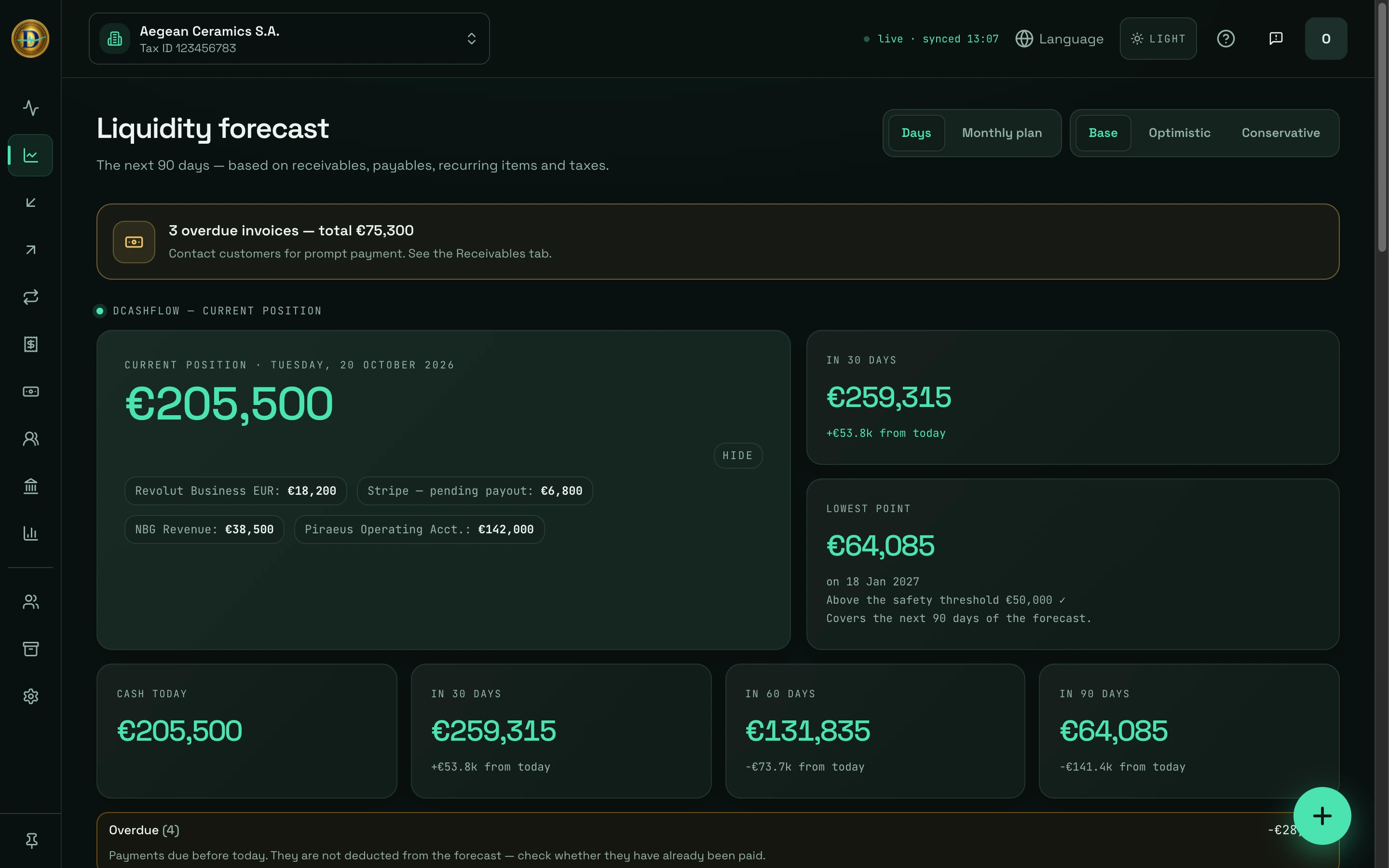This screenshot has height=868, width=1389.
Task: Open the incoming arrow (receivables) sidebar icon
Action: coord(30,203)
